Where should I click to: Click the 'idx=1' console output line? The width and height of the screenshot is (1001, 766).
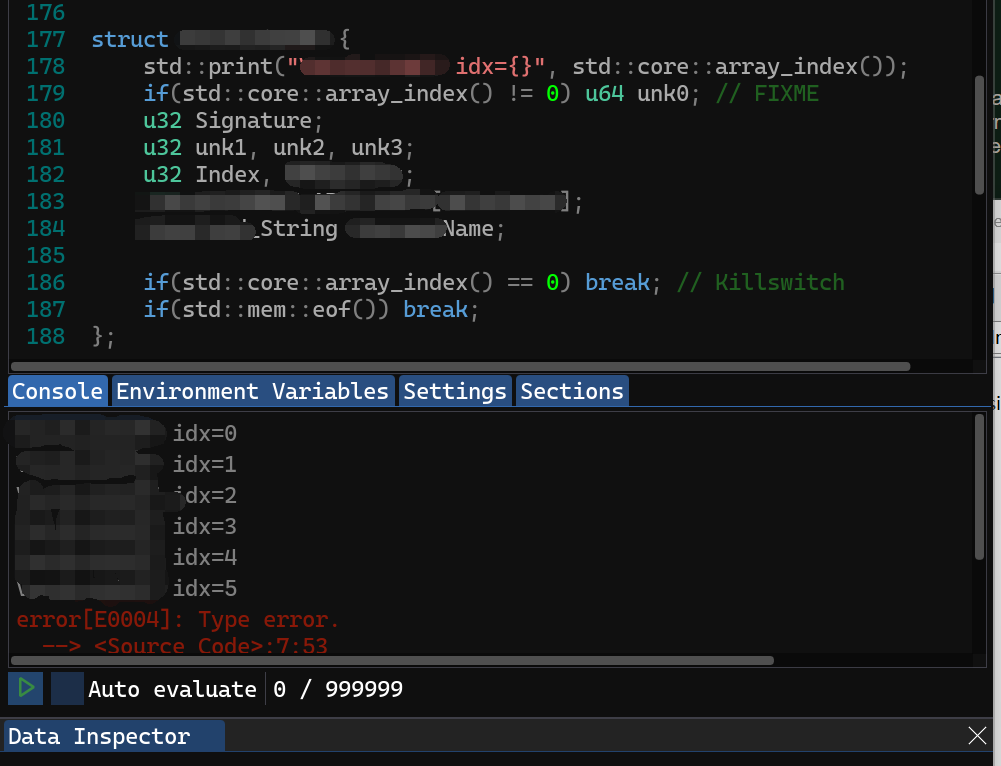[x=205, y=464]
